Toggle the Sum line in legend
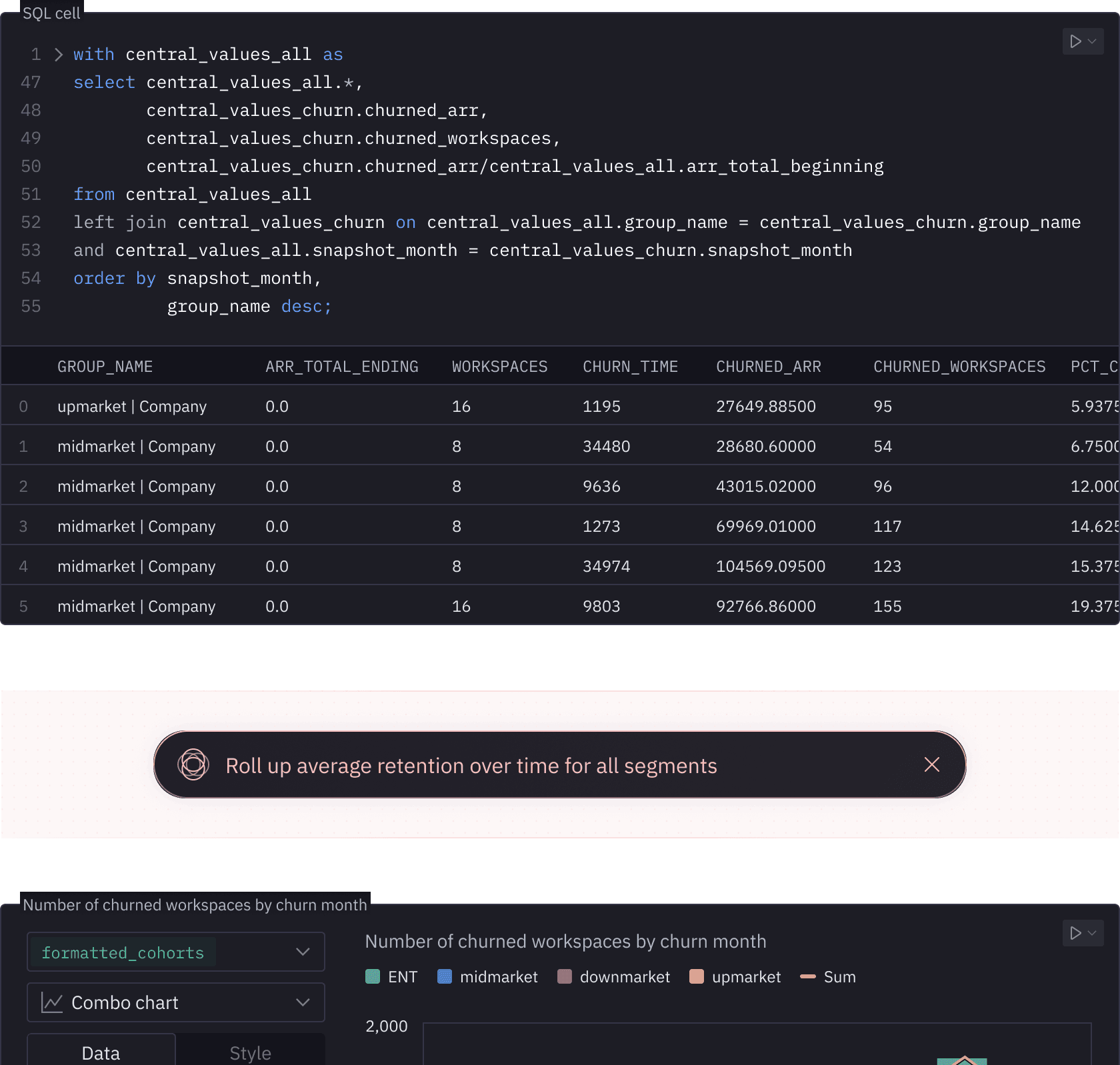 827,977
